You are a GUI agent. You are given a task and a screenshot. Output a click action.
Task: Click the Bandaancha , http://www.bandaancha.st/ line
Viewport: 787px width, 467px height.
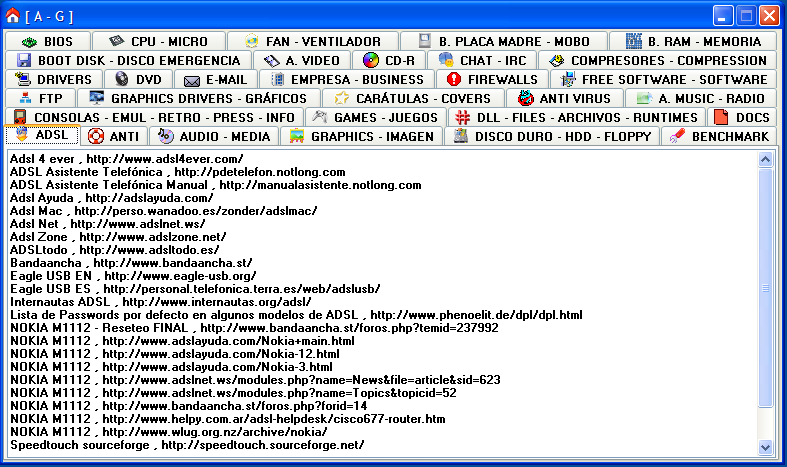pyautogui.click(x=131, y=263)
